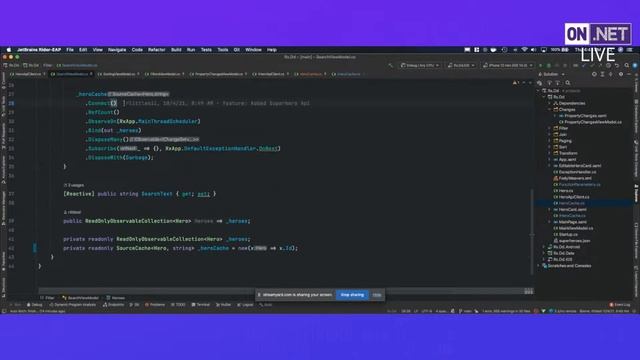
Task: Open the Dynamic Program Analysis tool window
Action: tap(73, 305)
